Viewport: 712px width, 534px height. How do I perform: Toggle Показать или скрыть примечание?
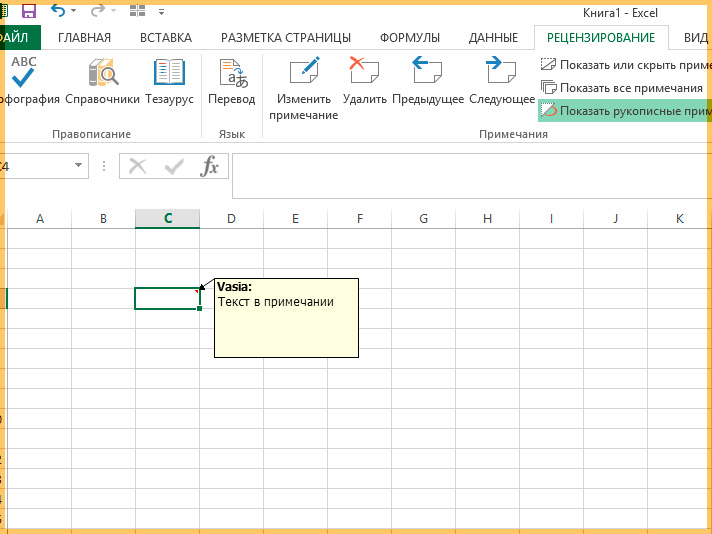626,65
